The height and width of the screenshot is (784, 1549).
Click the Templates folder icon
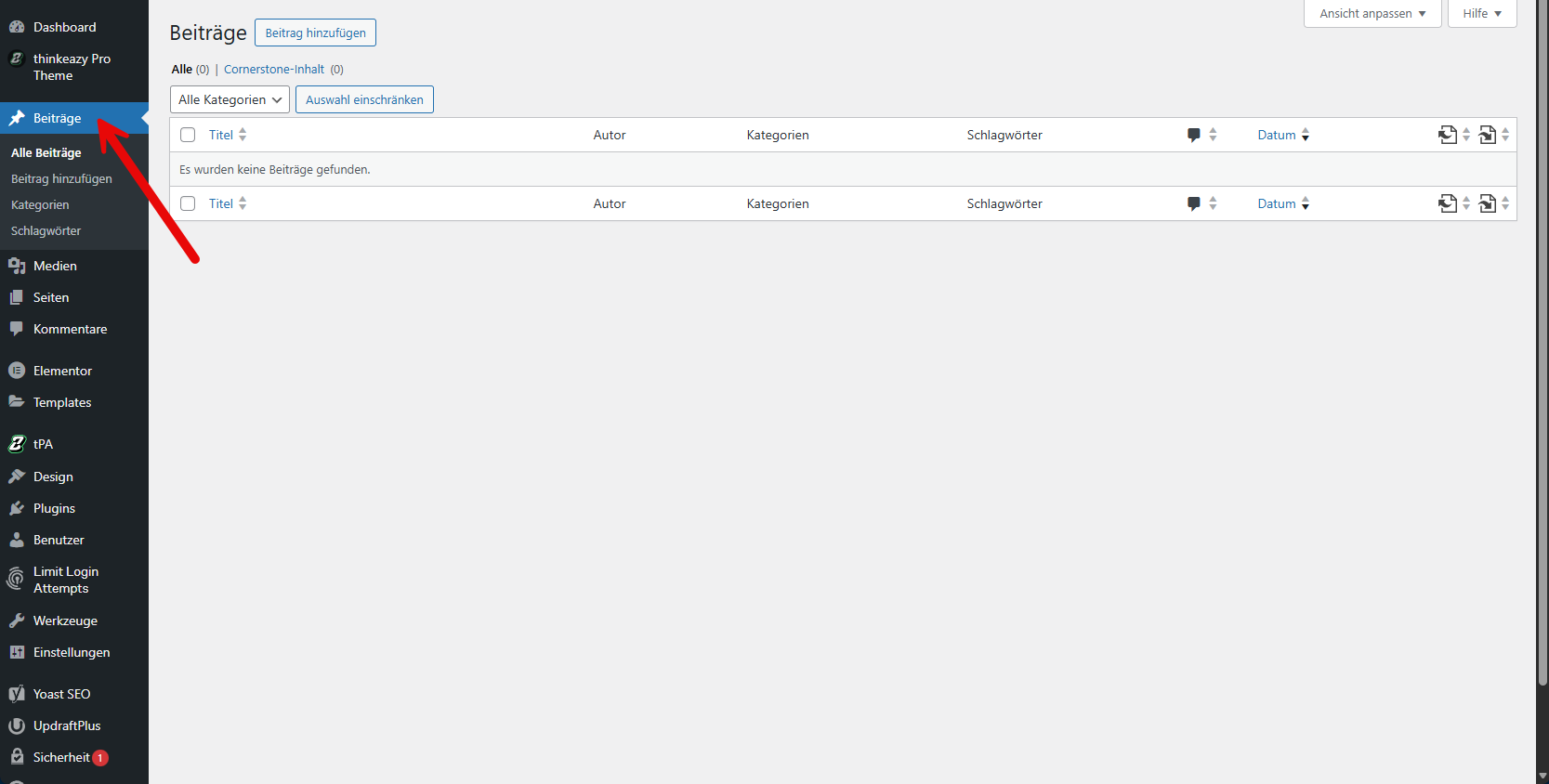click(17, 402)
